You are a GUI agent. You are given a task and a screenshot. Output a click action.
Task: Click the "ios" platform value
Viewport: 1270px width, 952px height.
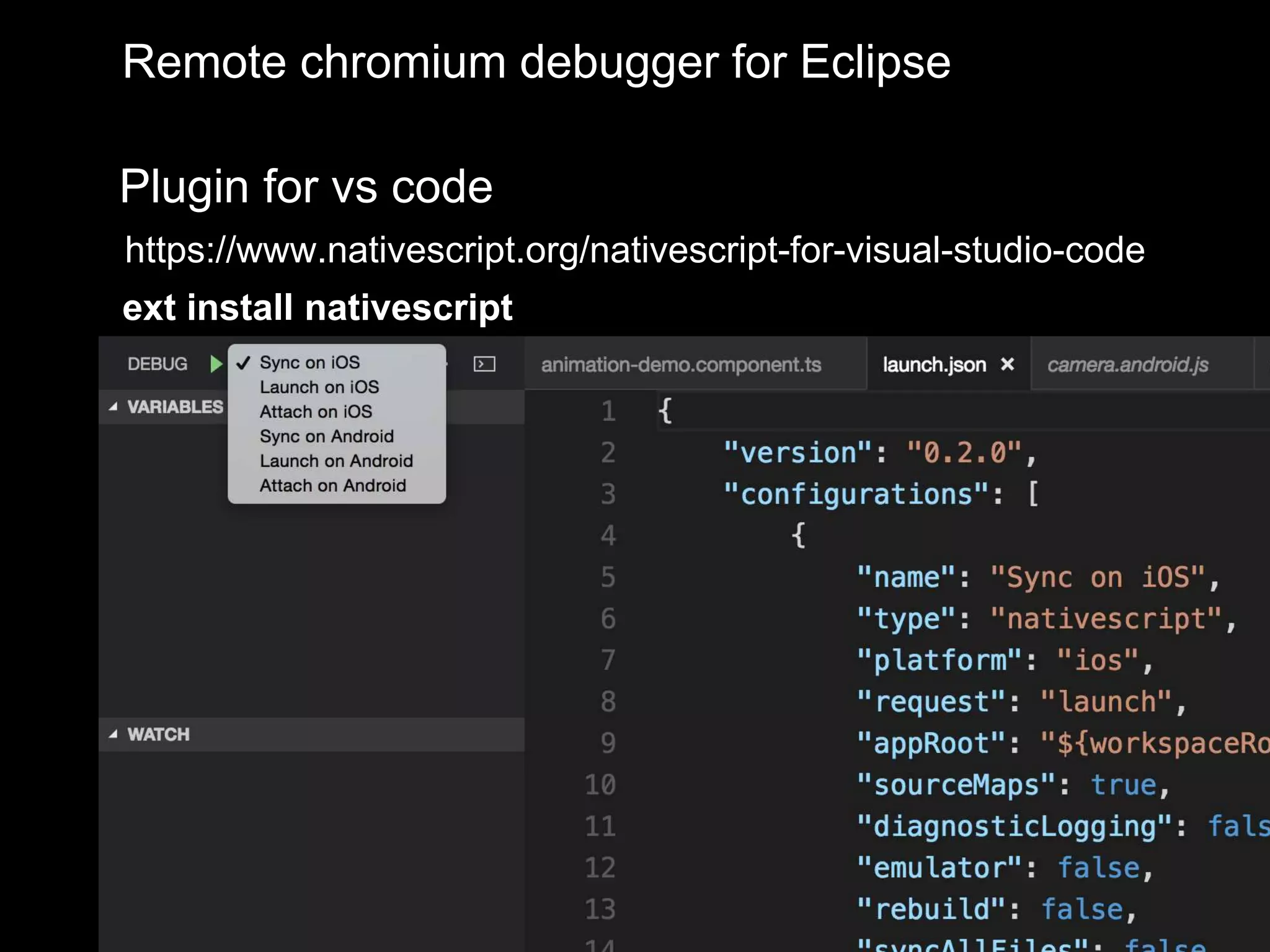coord(1098,661)
